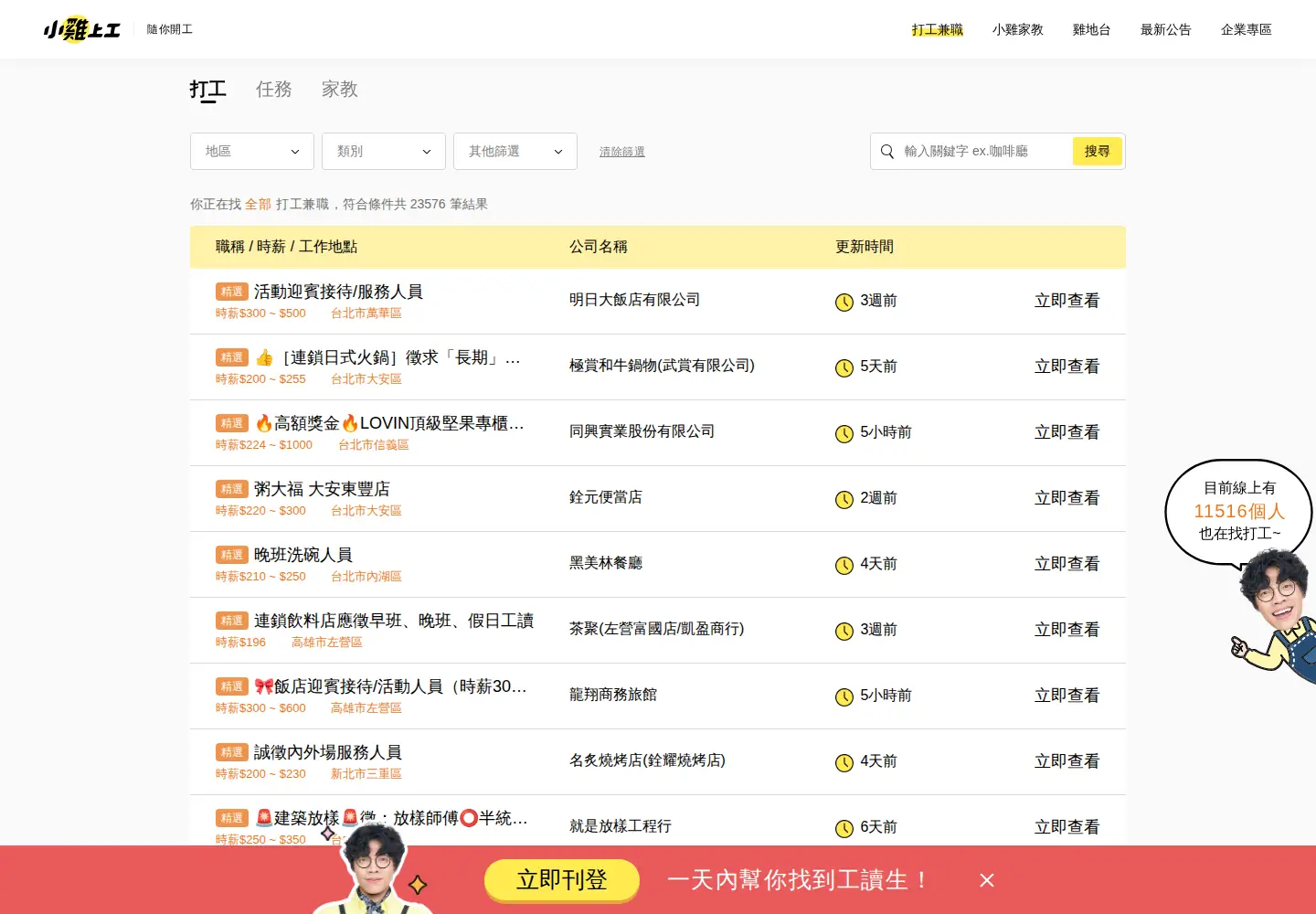The image size is (1316, 914).
Task: Click the search magnifier icon
Action: (x=887, y=152)
